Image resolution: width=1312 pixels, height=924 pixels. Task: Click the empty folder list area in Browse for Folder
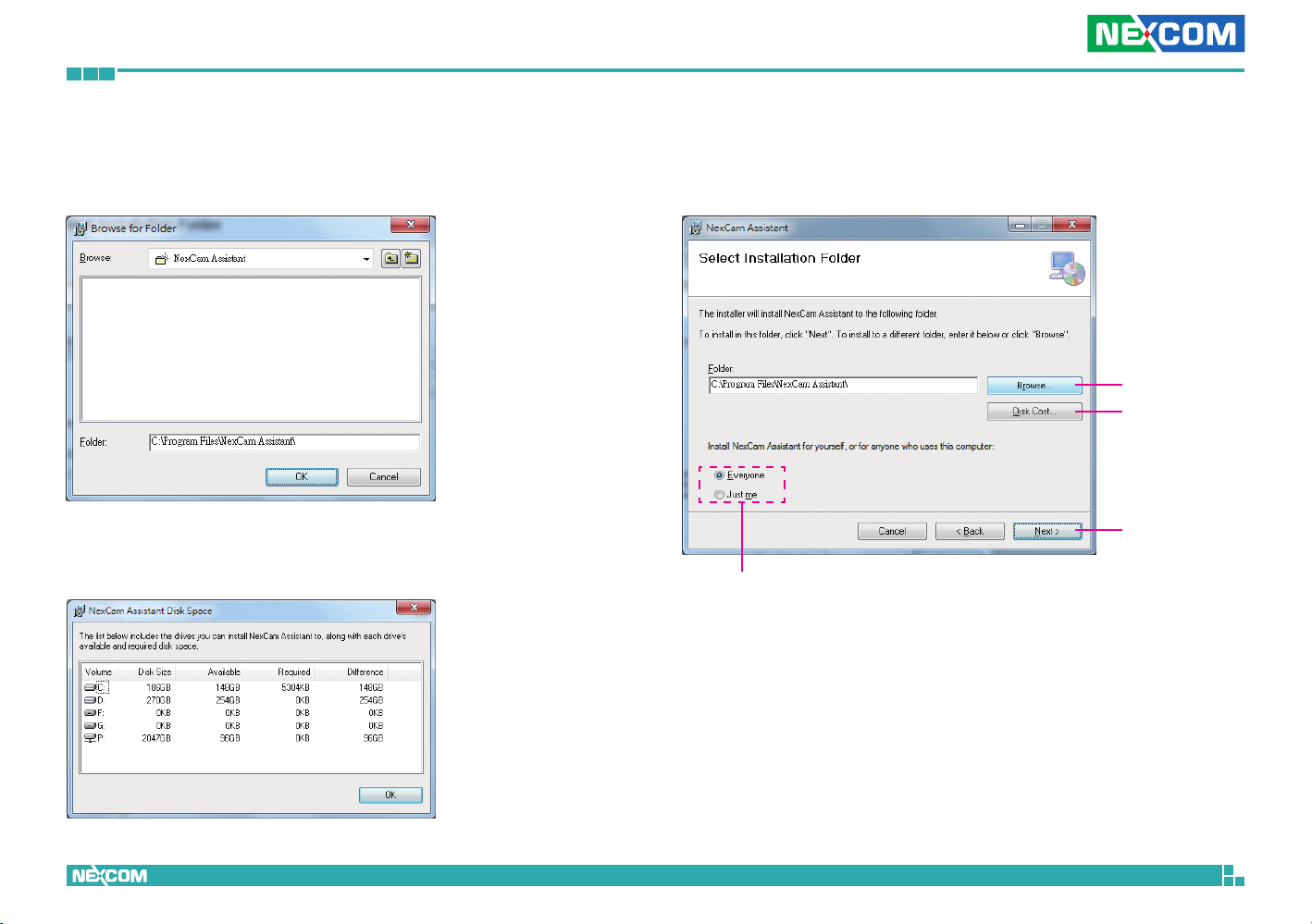click(251, 350)
